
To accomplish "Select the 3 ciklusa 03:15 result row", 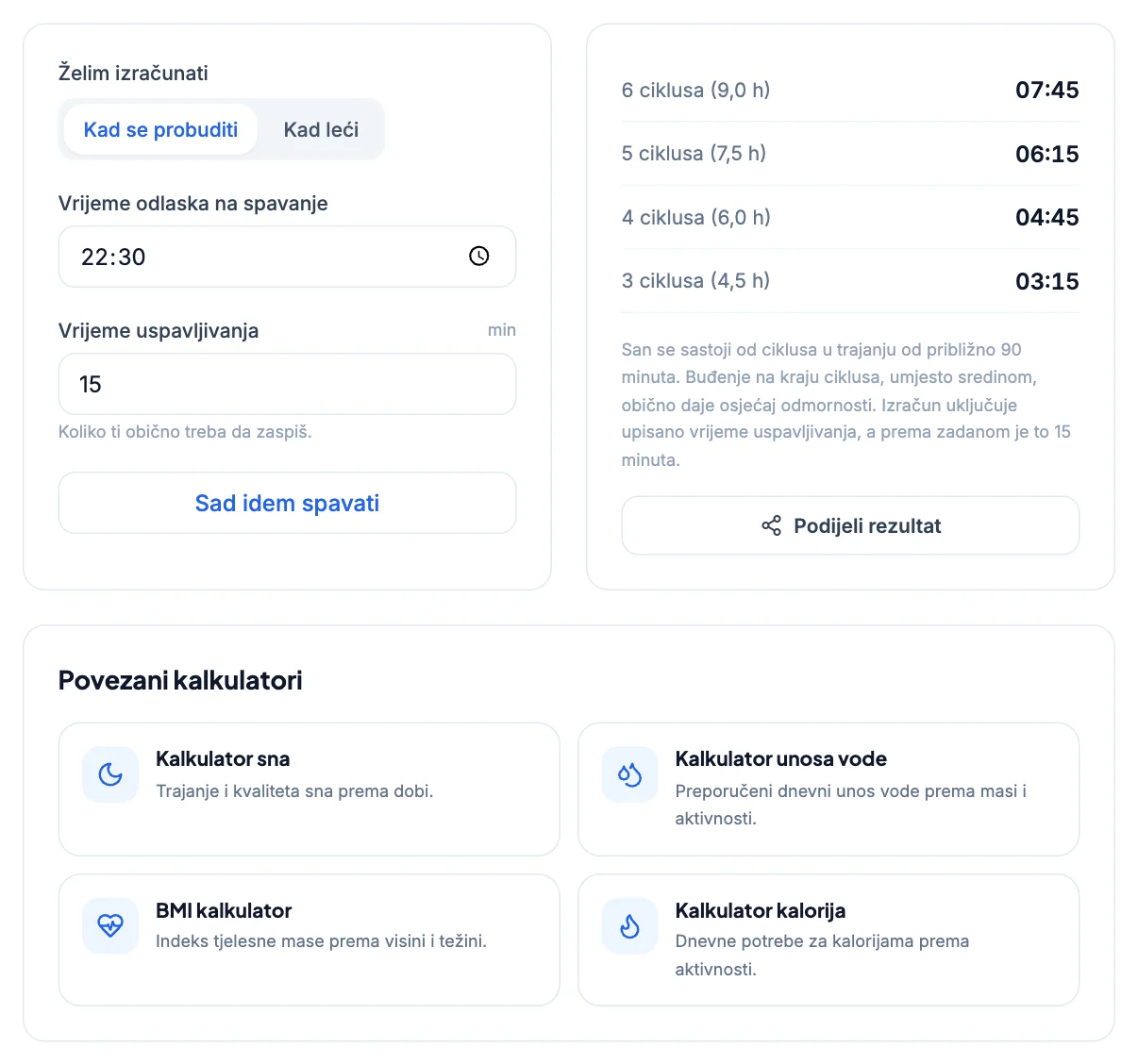I will [850, 281].
